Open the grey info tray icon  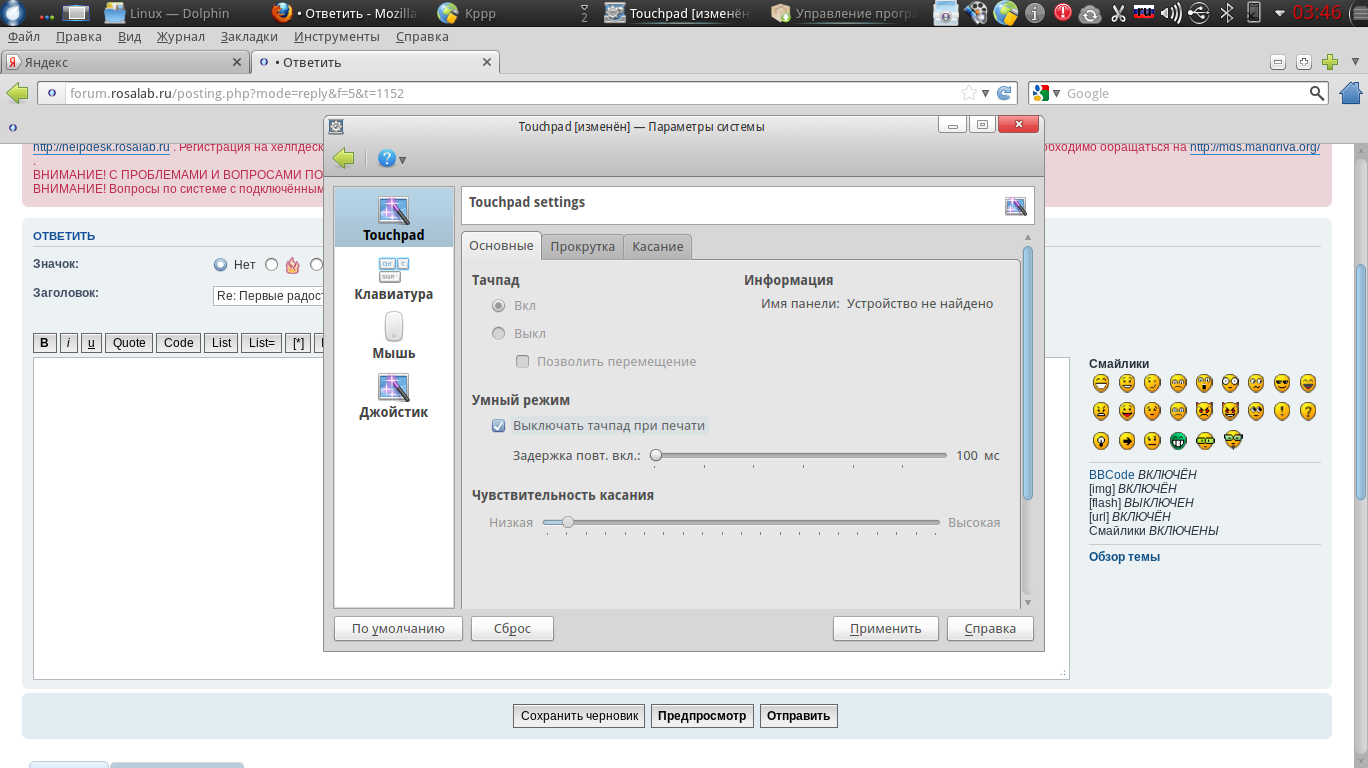1036,13
